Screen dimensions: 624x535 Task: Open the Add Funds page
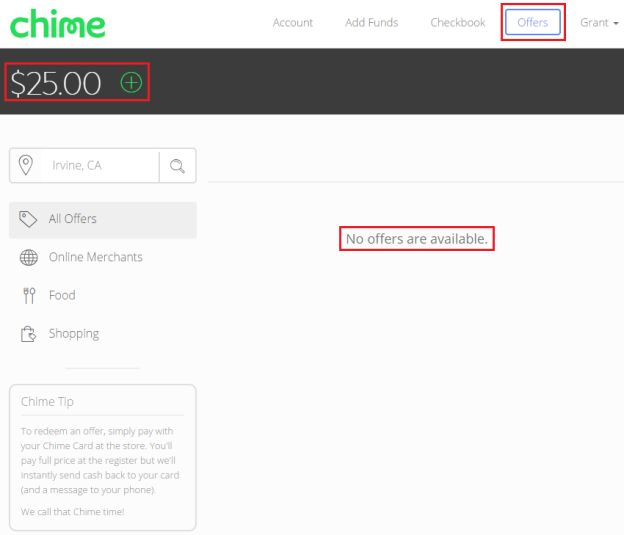point(372,23)
